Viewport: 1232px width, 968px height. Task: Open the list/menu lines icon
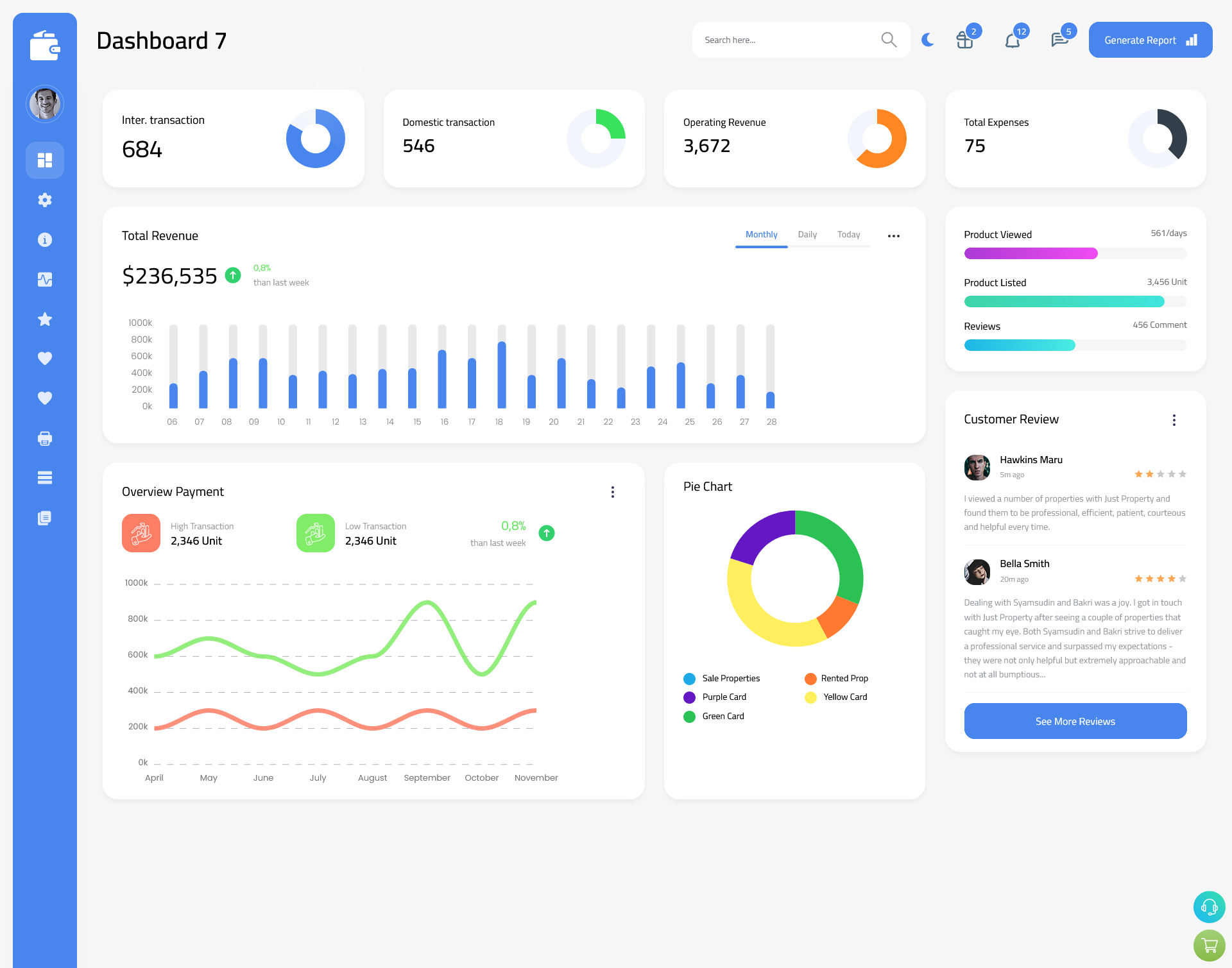point(44,477)
